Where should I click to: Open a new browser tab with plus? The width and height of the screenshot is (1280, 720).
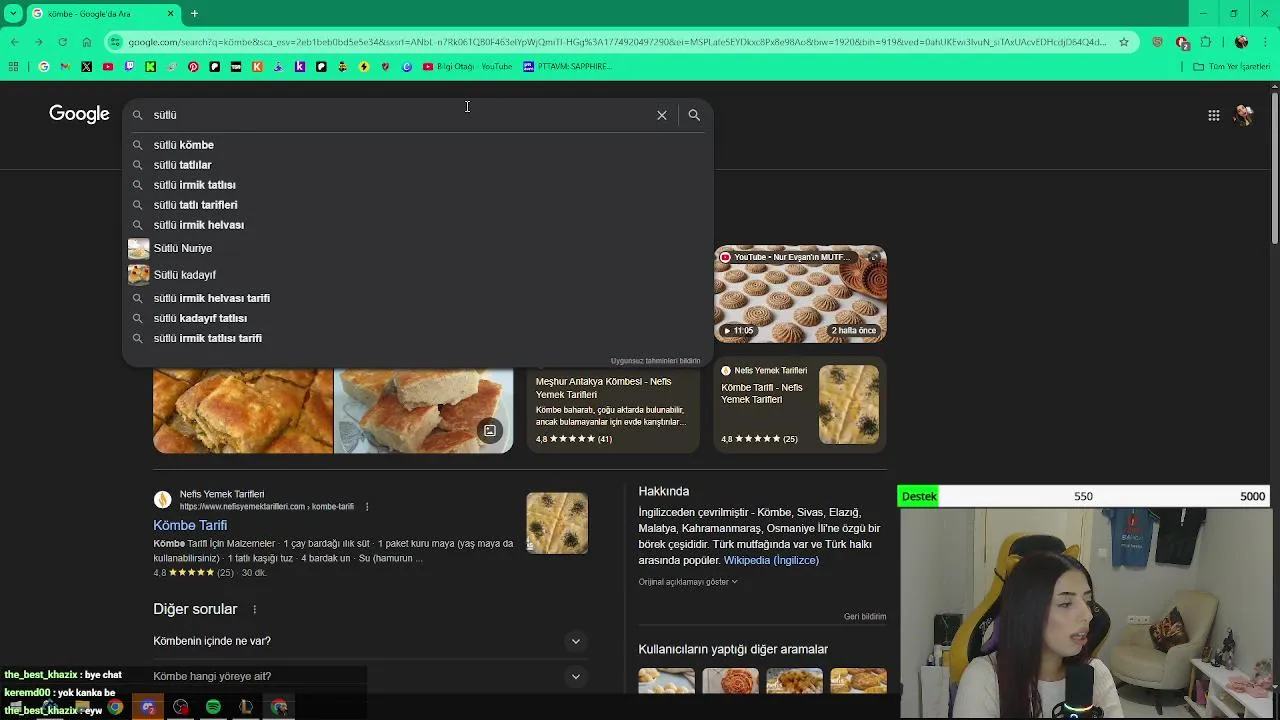[194, 14]
